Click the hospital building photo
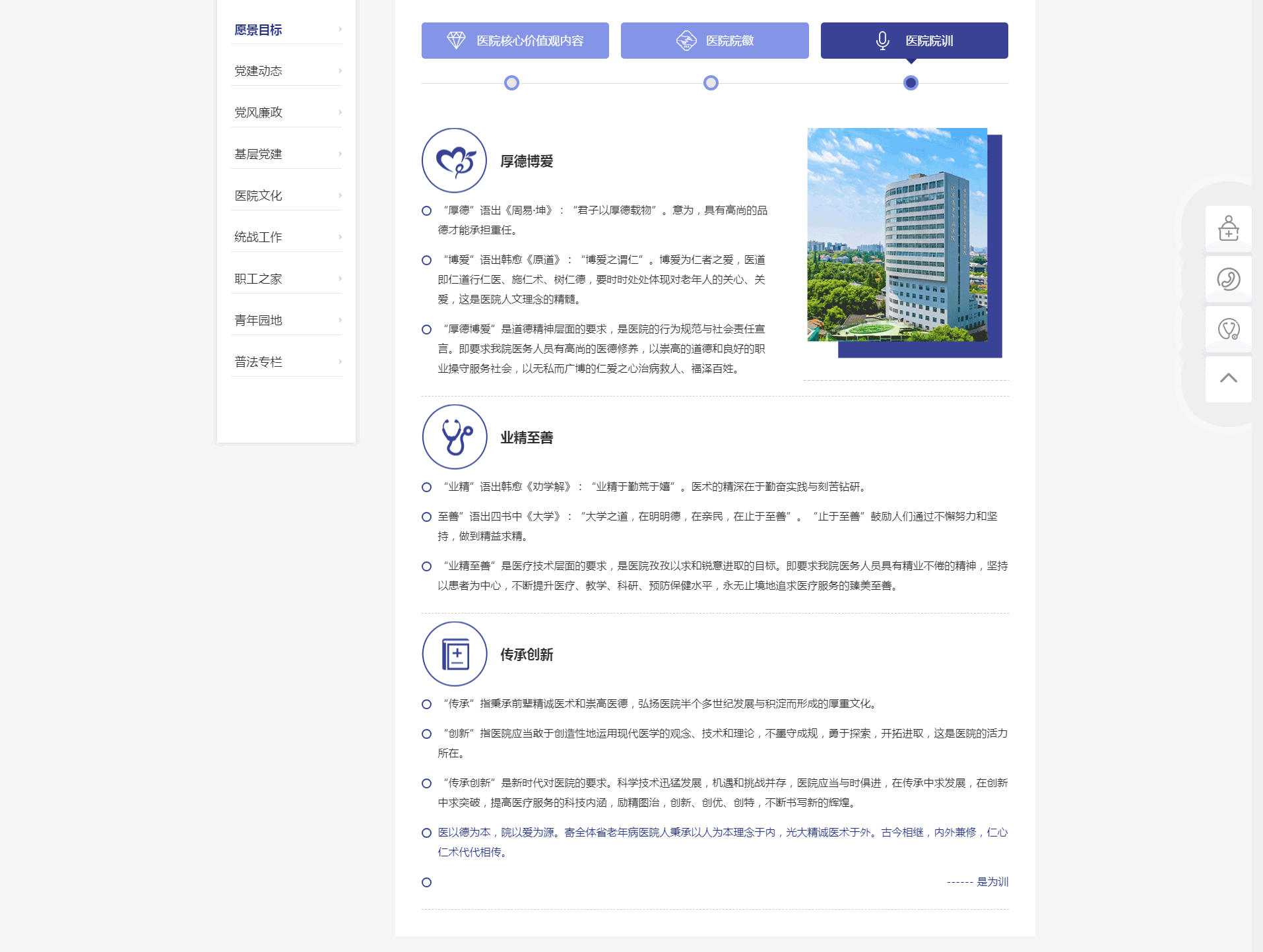This screenshot has width=1263, height=952. click(x=897, y=235)
